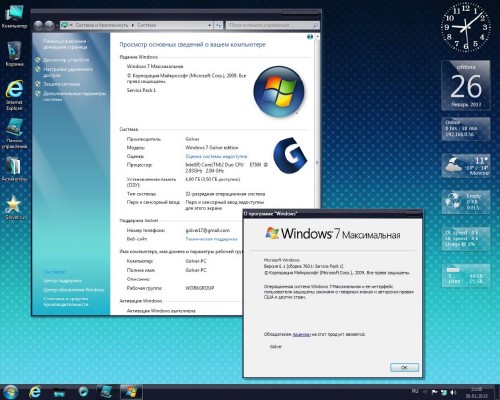The image size is (500, 400).
Task: Click the analog clock gadget
Action: click(x=466, y=28)
